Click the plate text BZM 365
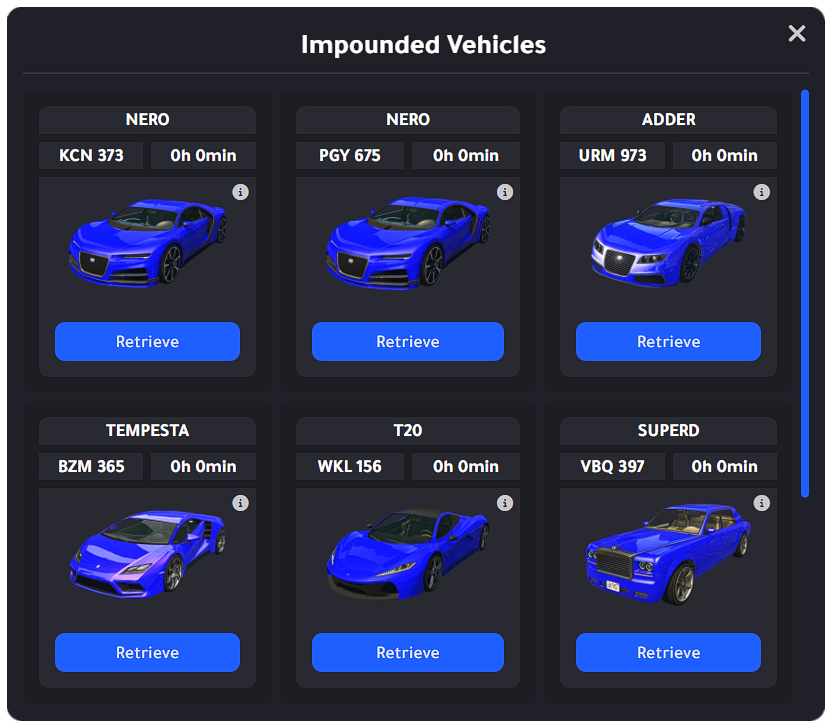Viewport: 832px width, 728px height. coord(91,466)
